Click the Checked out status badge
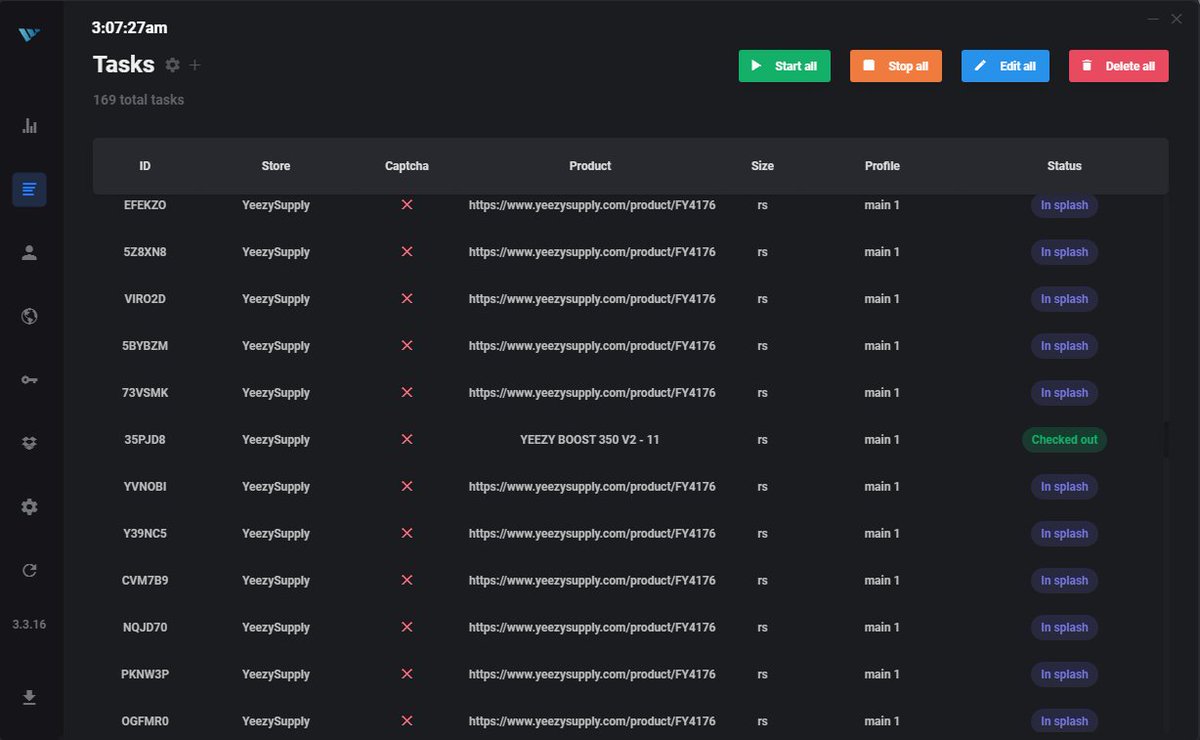The width and height of the screenshot is (1200, 740). click(1064, 440)
